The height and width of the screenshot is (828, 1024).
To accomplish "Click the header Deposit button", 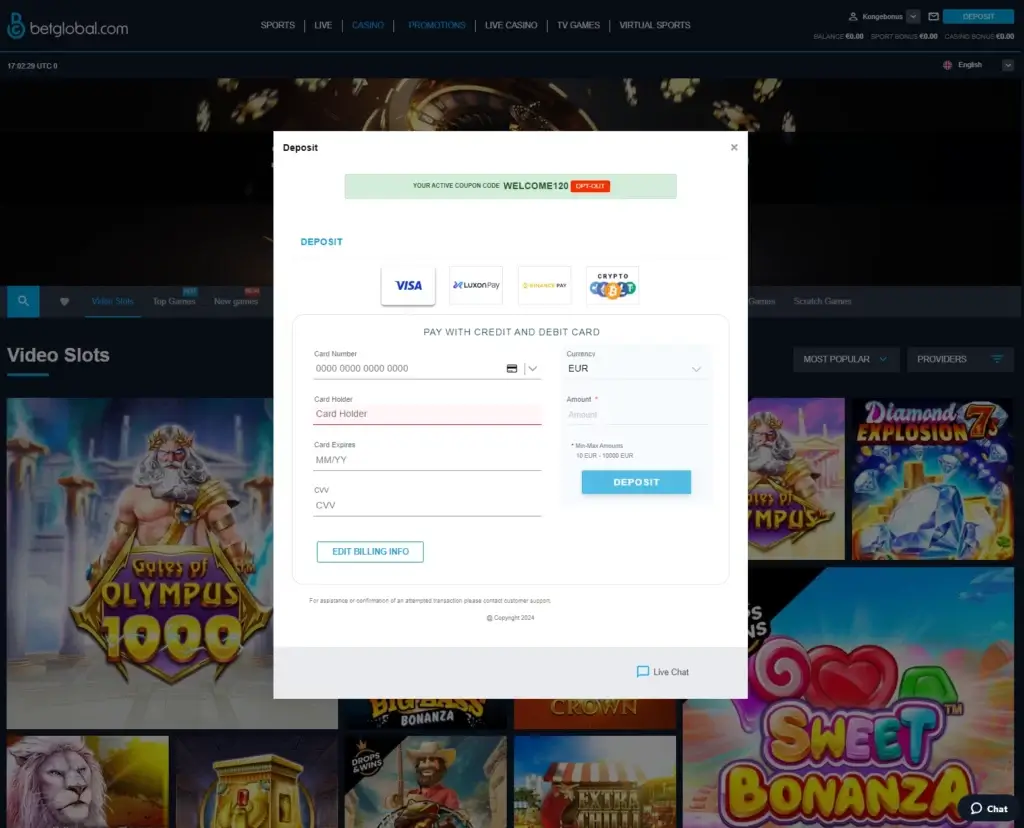I will pyautogui.click(x=978, y=17).
